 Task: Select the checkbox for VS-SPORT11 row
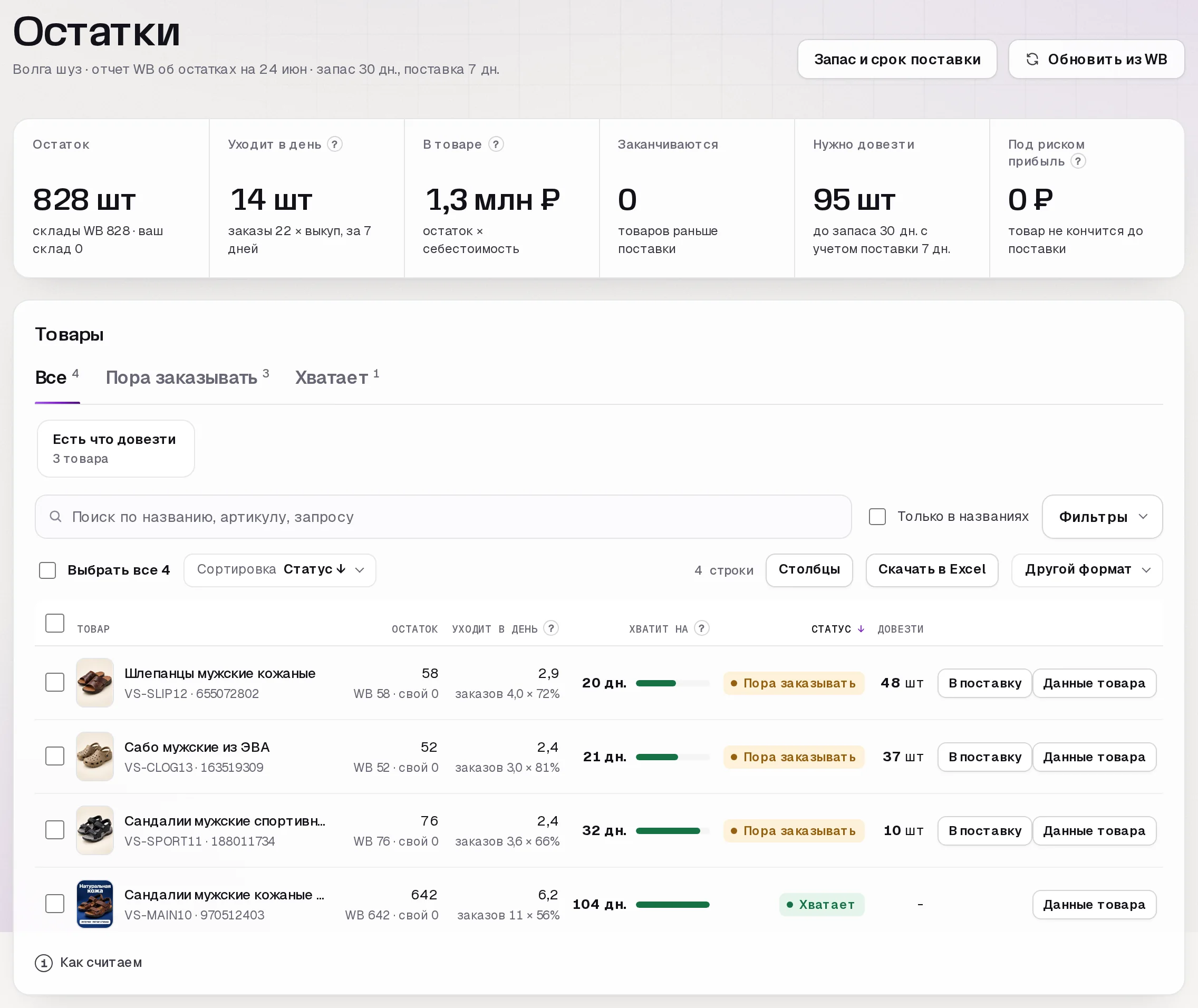tap(55, 830)
